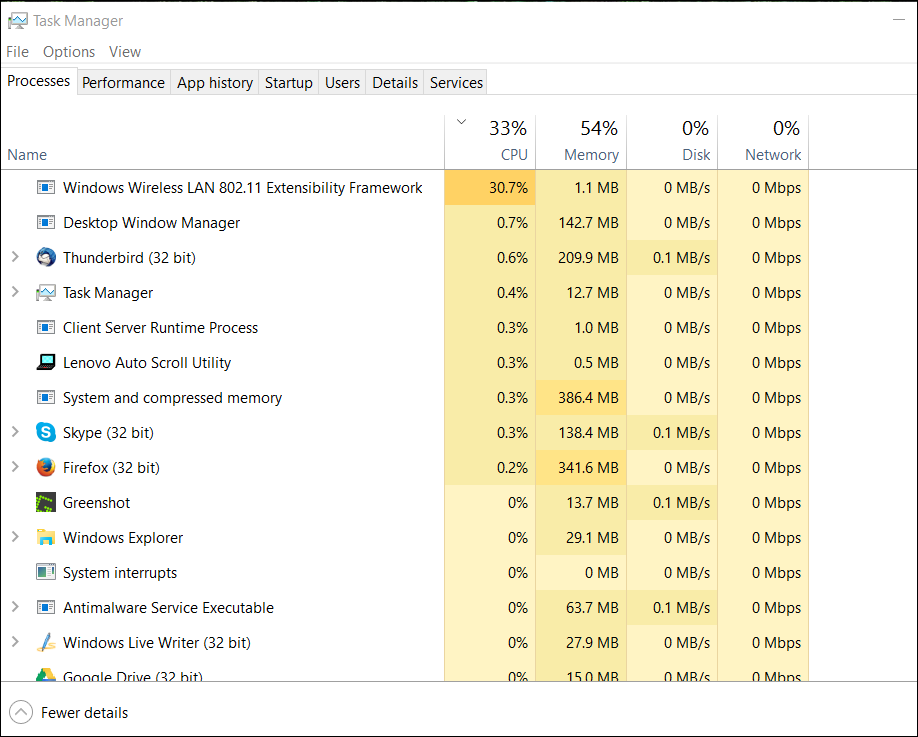The width and height of the screenshot is (918, 737).
Task: Select the System and compressed memory name
Action: pos(172,397)
